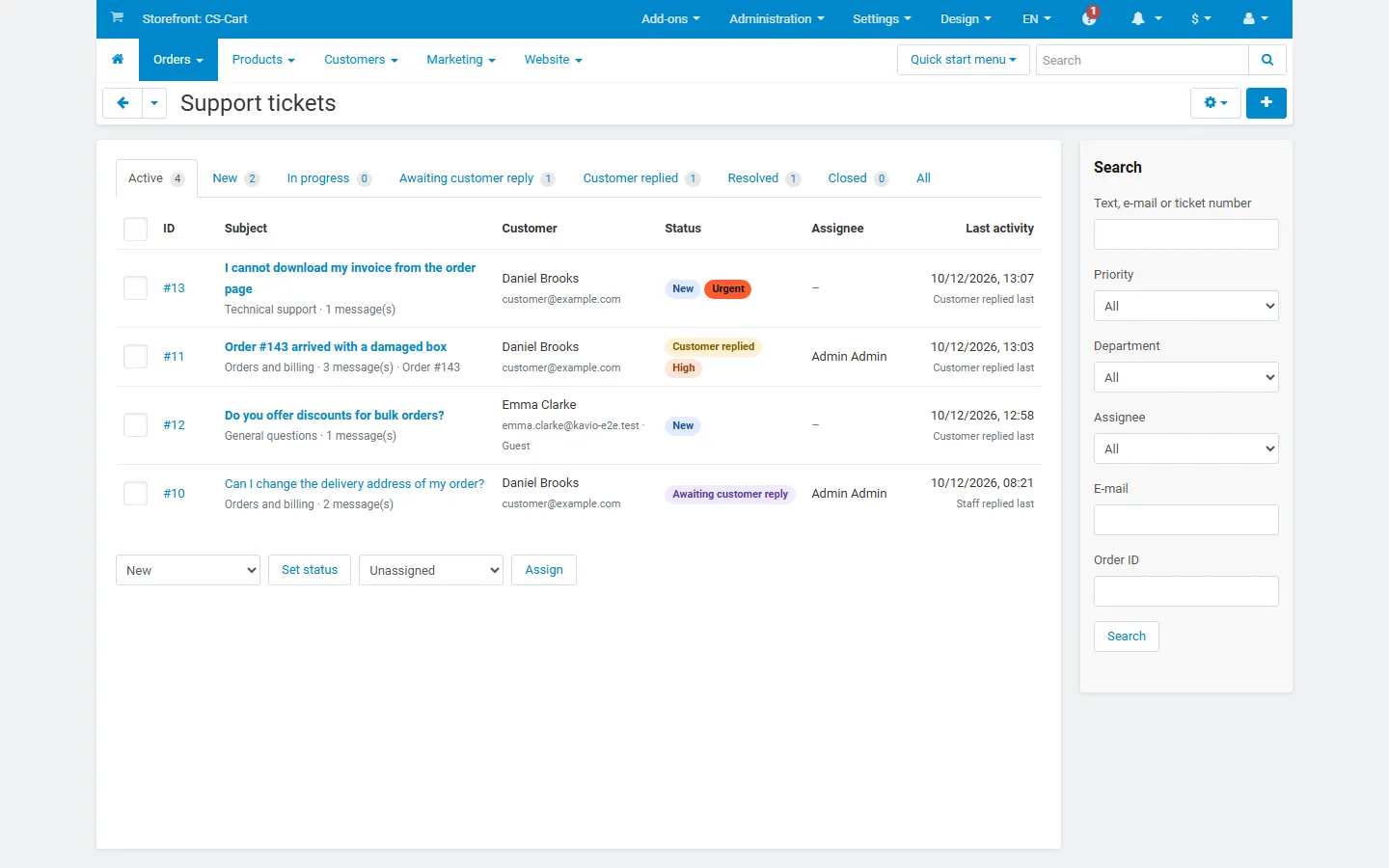Screen dimensions: 1389x868
Task: Click the magnifier search button
Action: [x=1267, y=60]
